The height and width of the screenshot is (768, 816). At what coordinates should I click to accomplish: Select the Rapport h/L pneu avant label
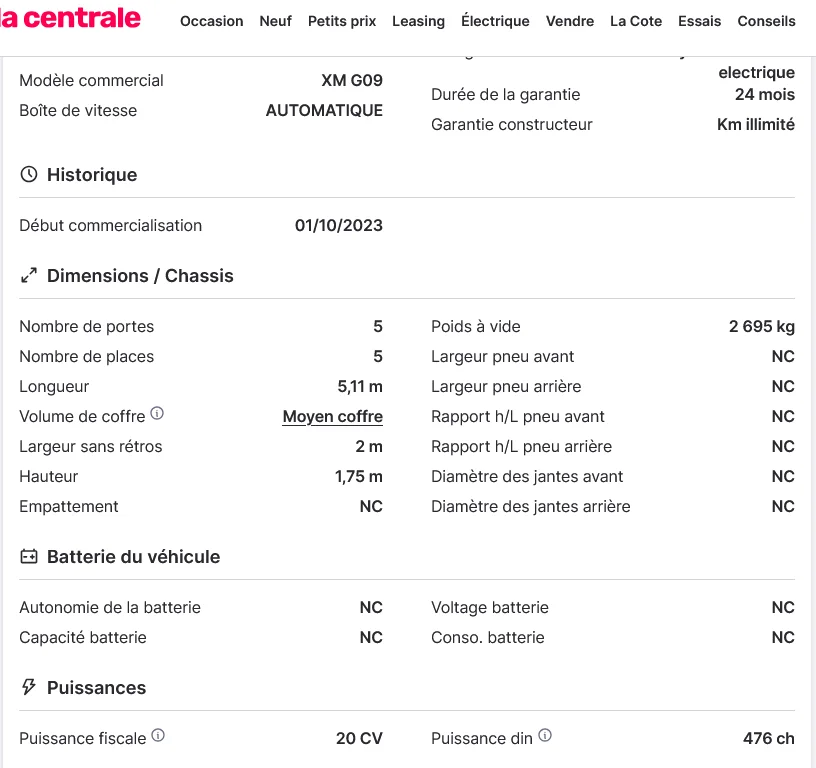(x=518, y=417)
